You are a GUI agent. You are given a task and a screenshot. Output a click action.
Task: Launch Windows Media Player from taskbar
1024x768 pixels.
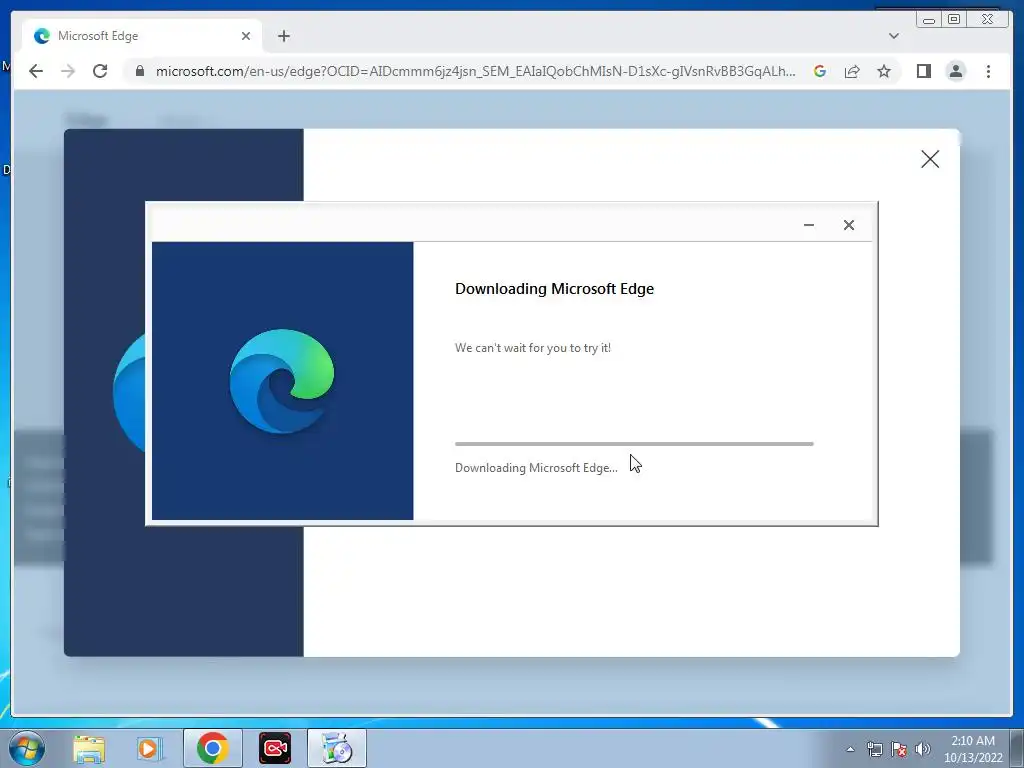[x=150, y=748]
